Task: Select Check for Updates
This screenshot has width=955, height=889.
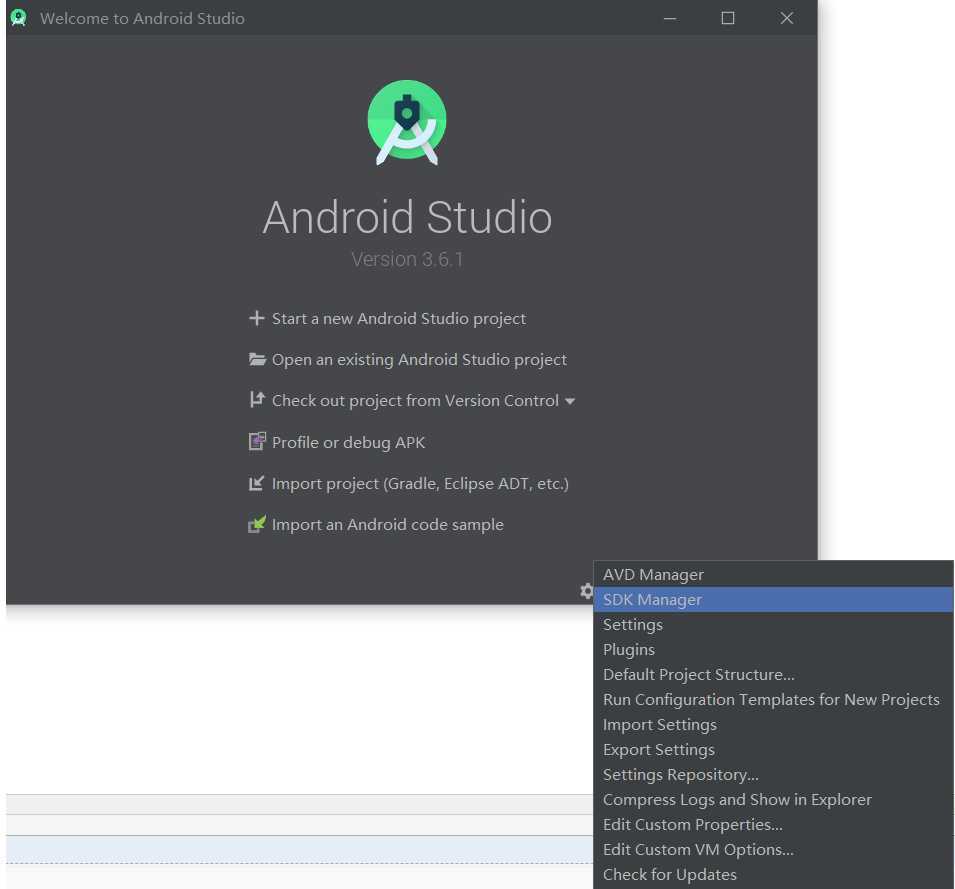Action: coord(774,874)
